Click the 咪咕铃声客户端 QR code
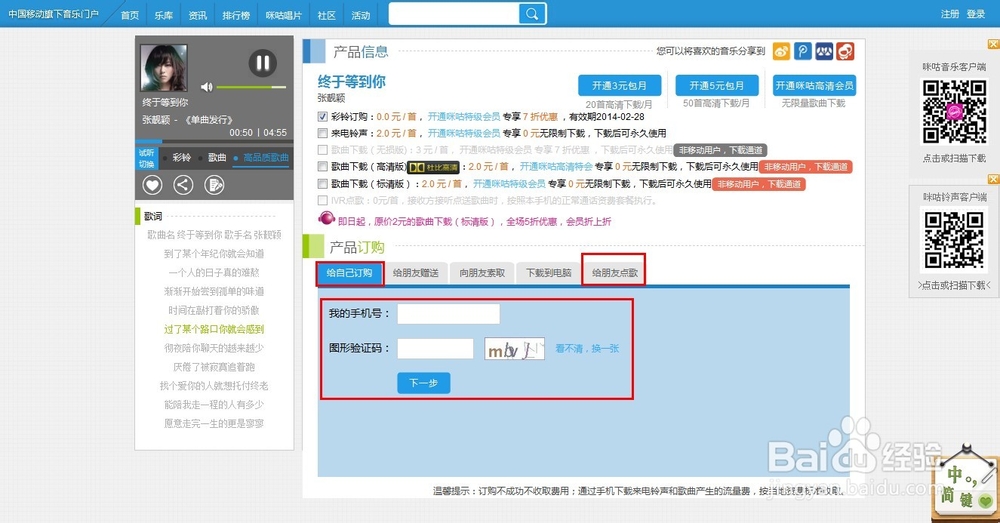 pos(954,239)
